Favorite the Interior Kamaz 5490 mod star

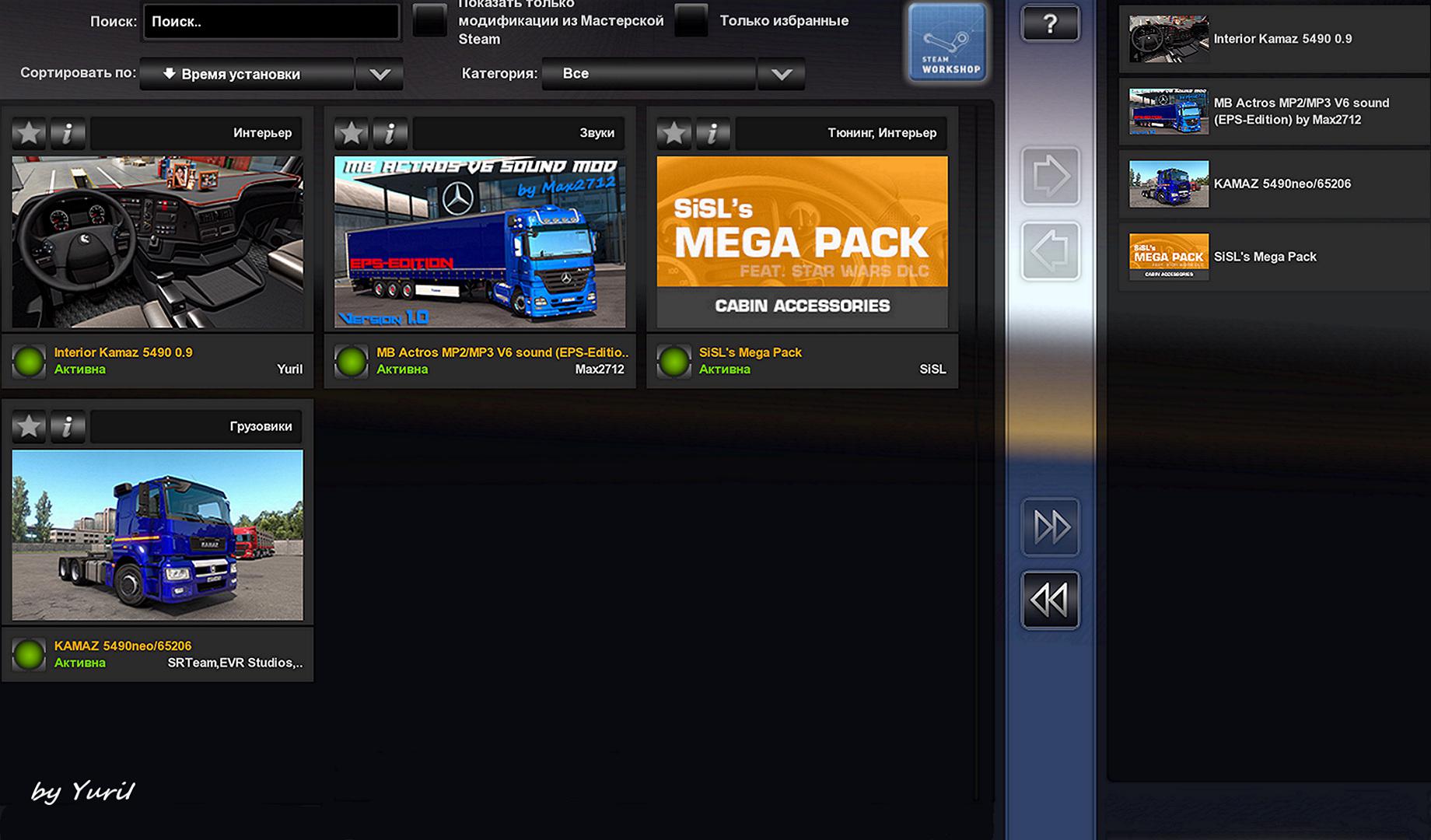point(30,133)
